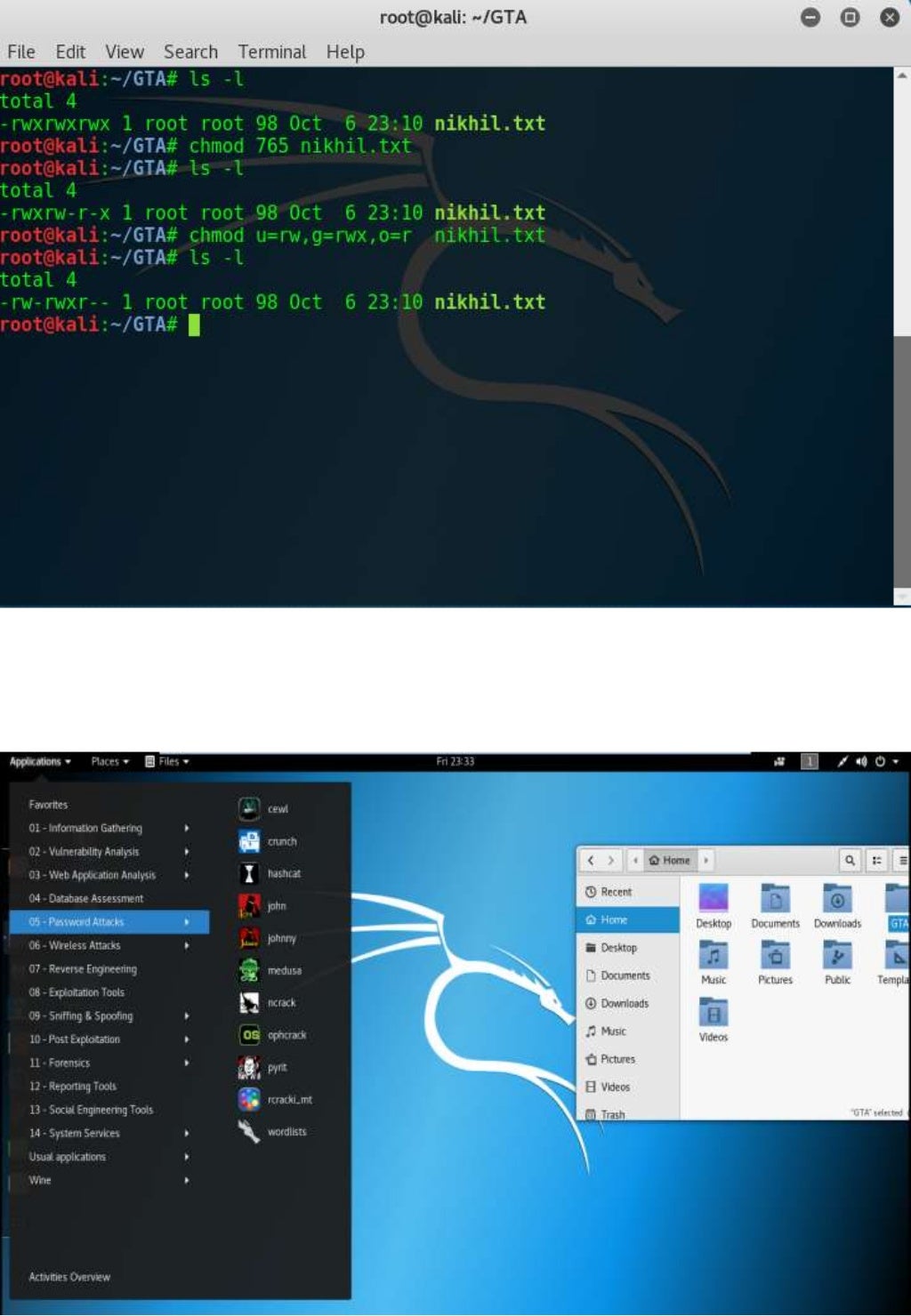Open the Templates folder in Files

[894, 963]
